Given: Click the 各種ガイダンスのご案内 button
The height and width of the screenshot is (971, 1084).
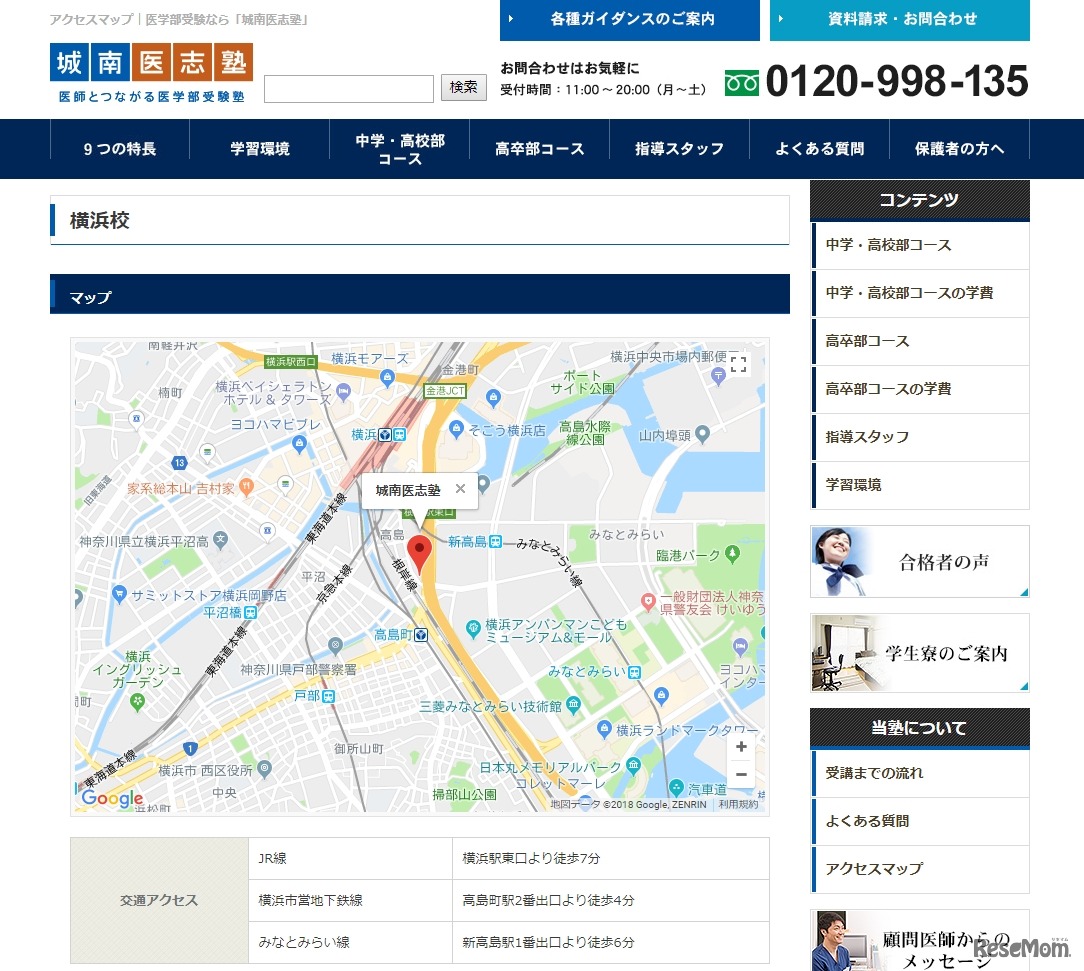Looking at the screenshot, I should pyautogui.click(x=630, y=19).
